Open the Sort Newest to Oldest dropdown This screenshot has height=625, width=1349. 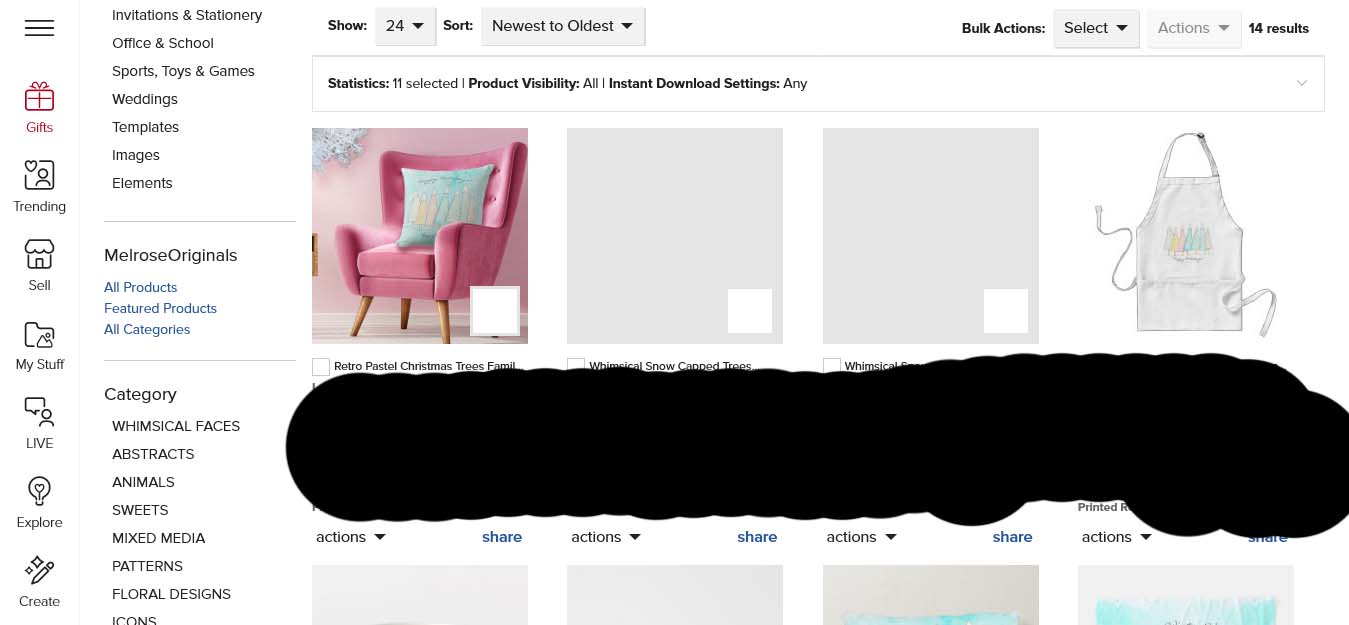point(562,26)
